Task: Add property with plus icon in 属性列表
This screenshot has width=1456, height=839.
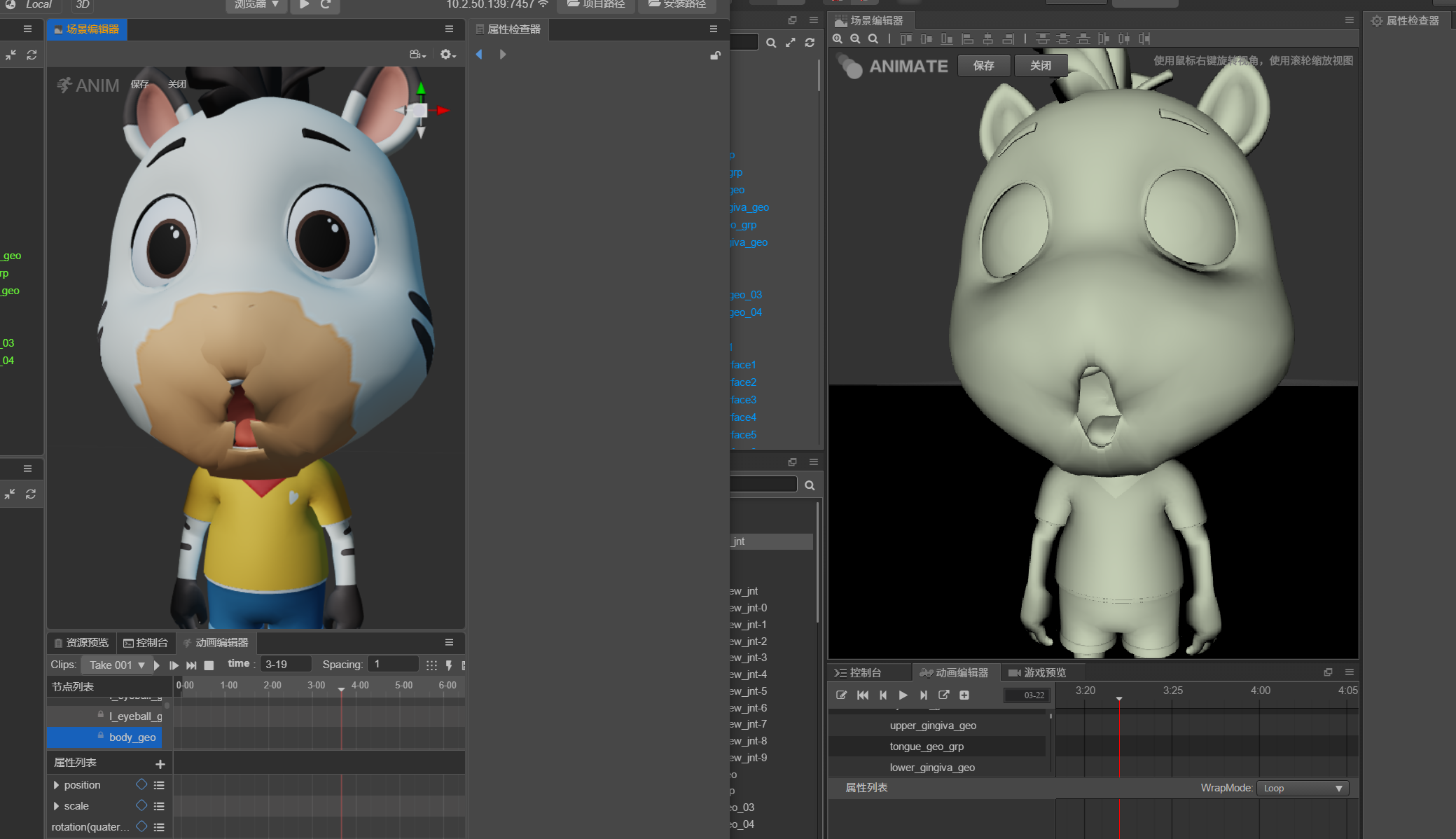Action: pyautogui.click(x=160, y=763)
